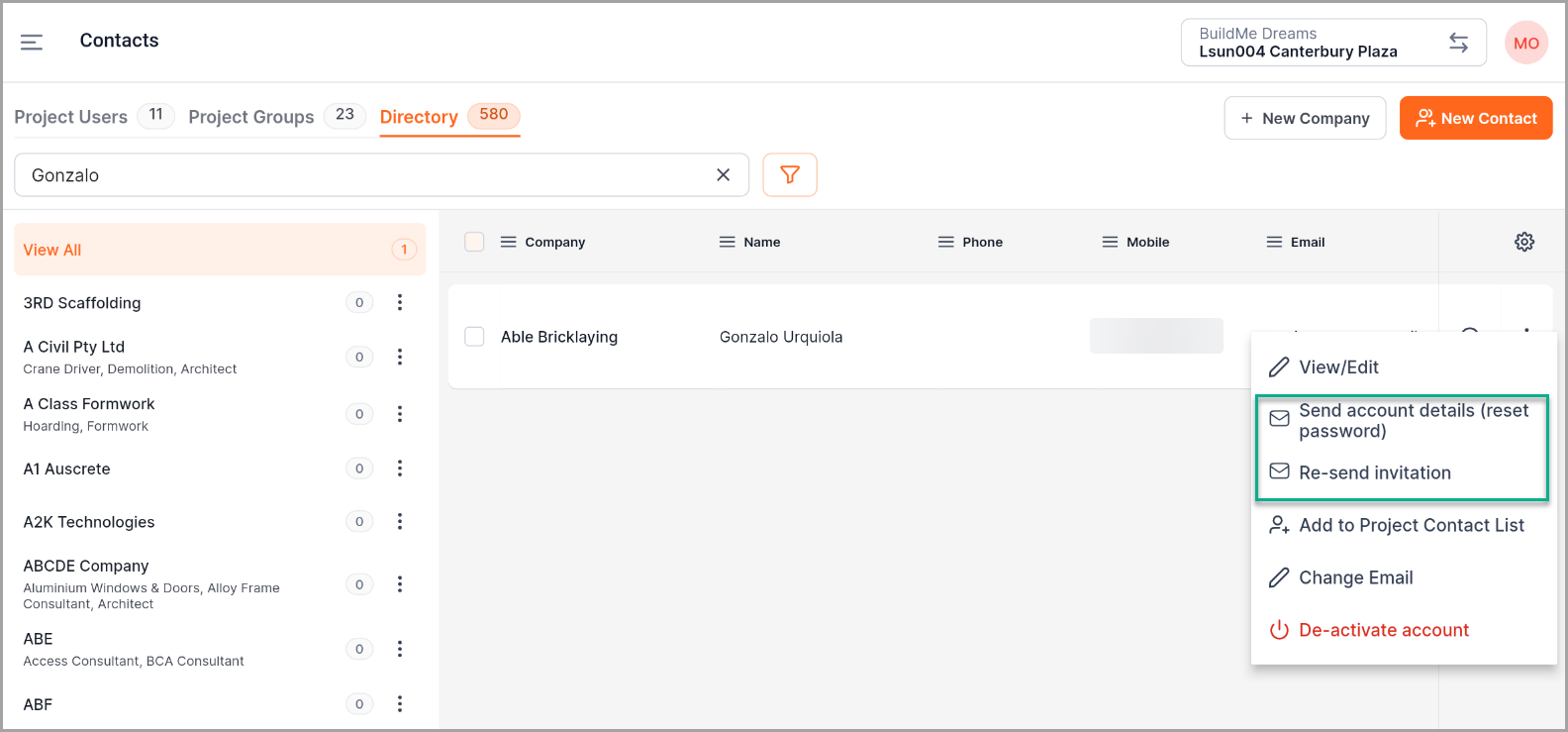Select Re-send invitation from the menu
The width and height of the screenshot is (1568, 732).
point(1374,472)
